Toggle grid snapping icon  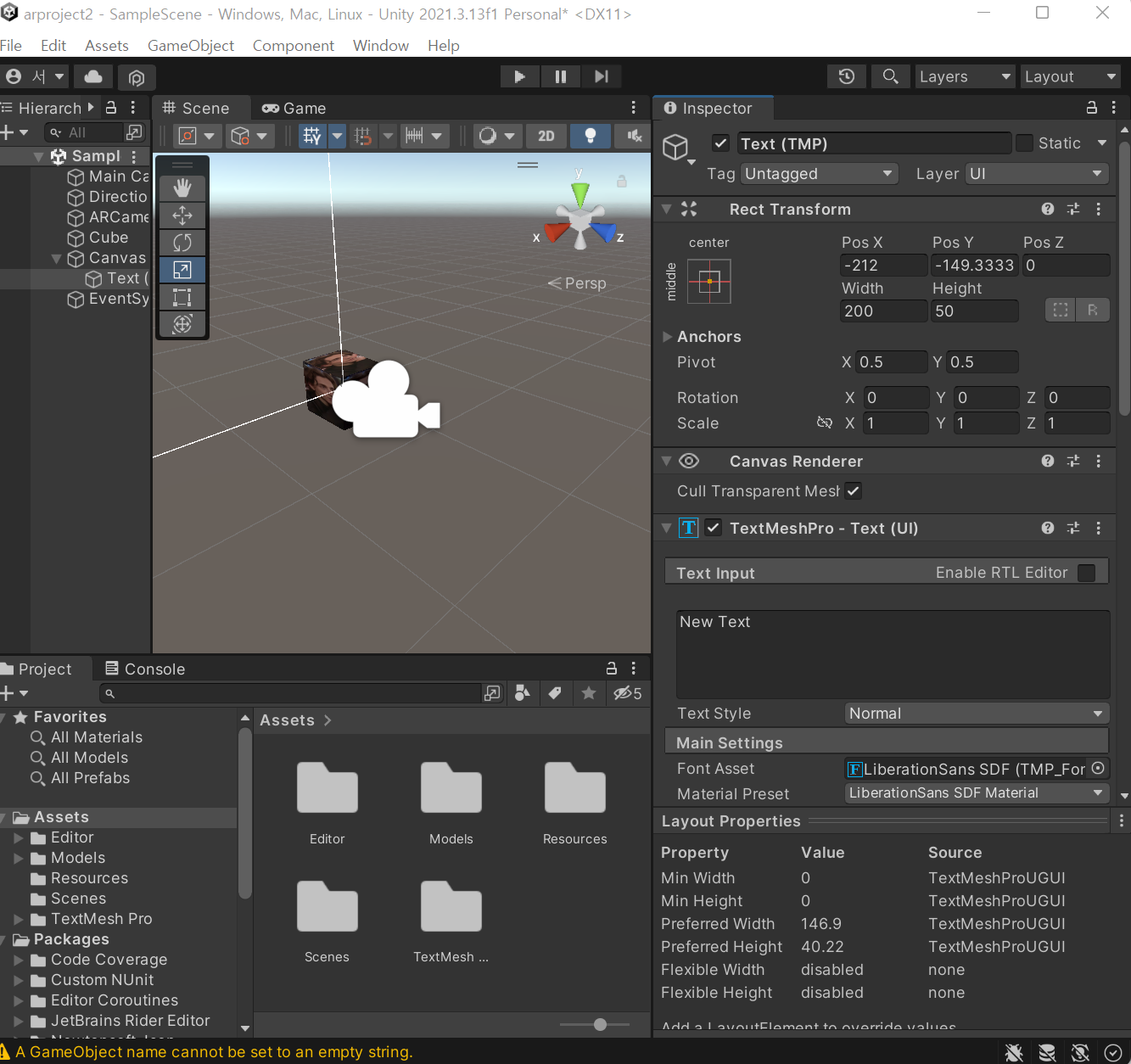coord(363,136)
